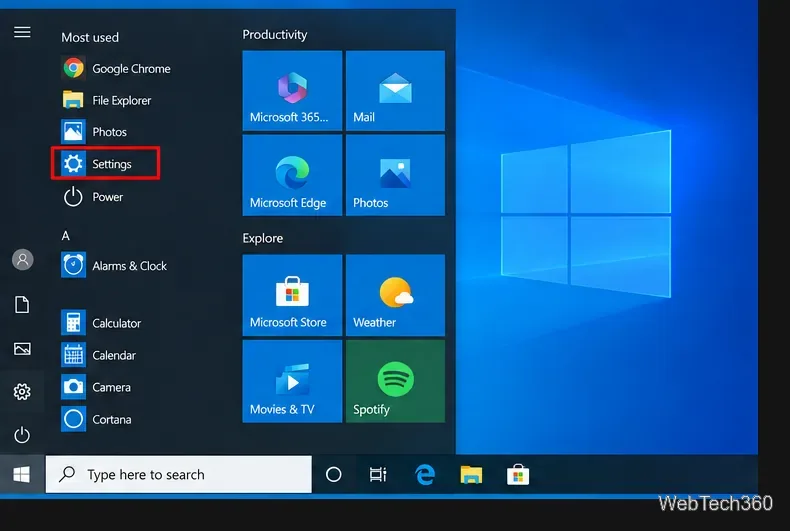Open the Microsoft Store tile

[292, 295]
